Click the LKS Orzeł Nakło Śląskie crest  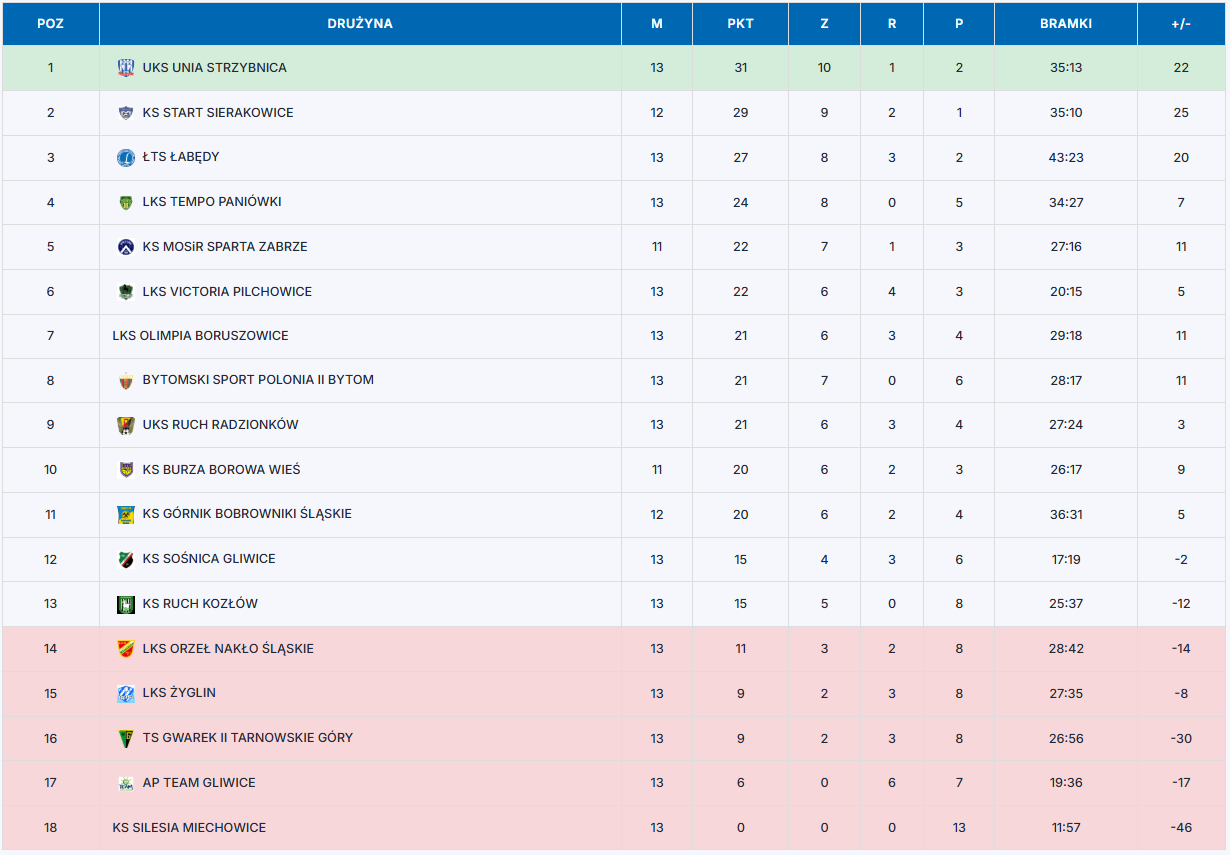125,649
